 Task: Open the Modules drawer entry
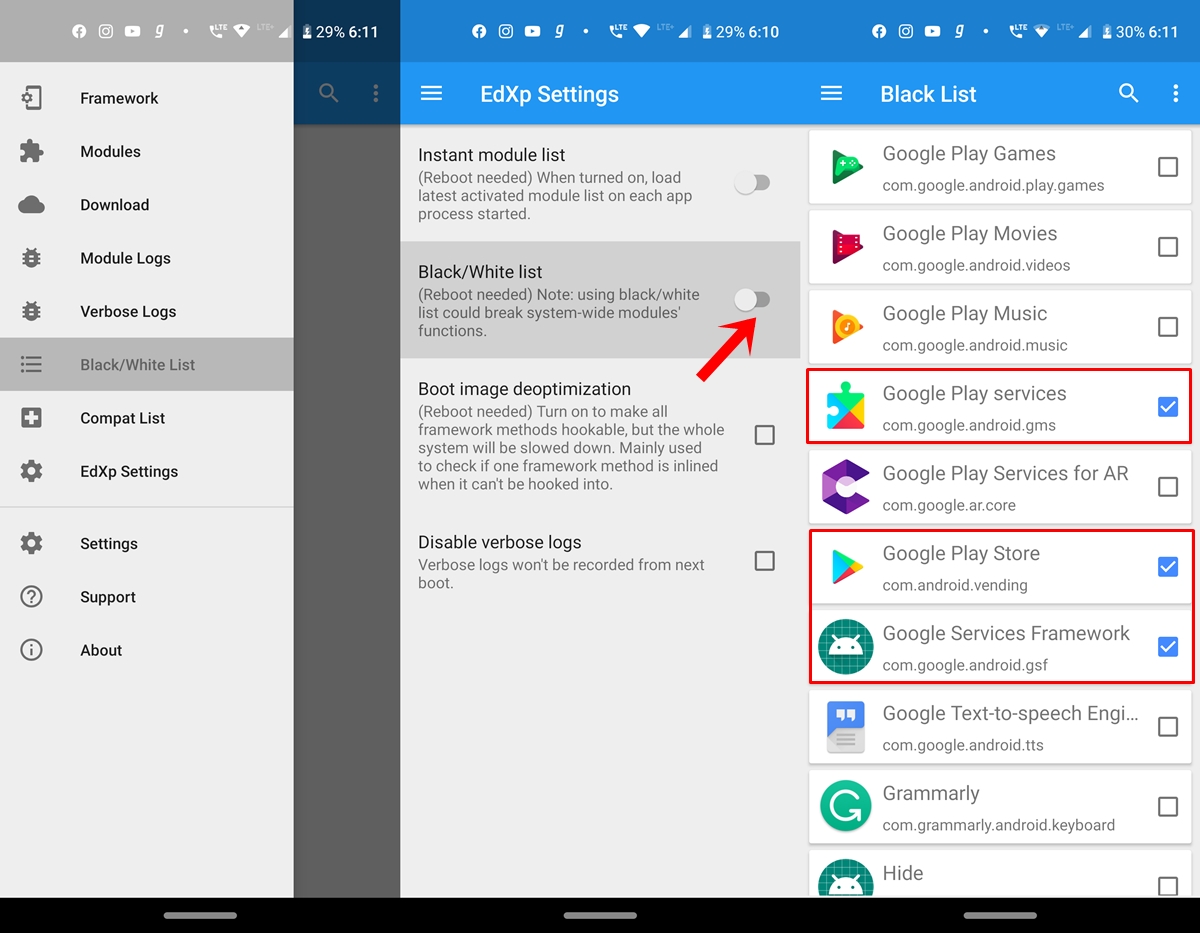coord(146,151)
